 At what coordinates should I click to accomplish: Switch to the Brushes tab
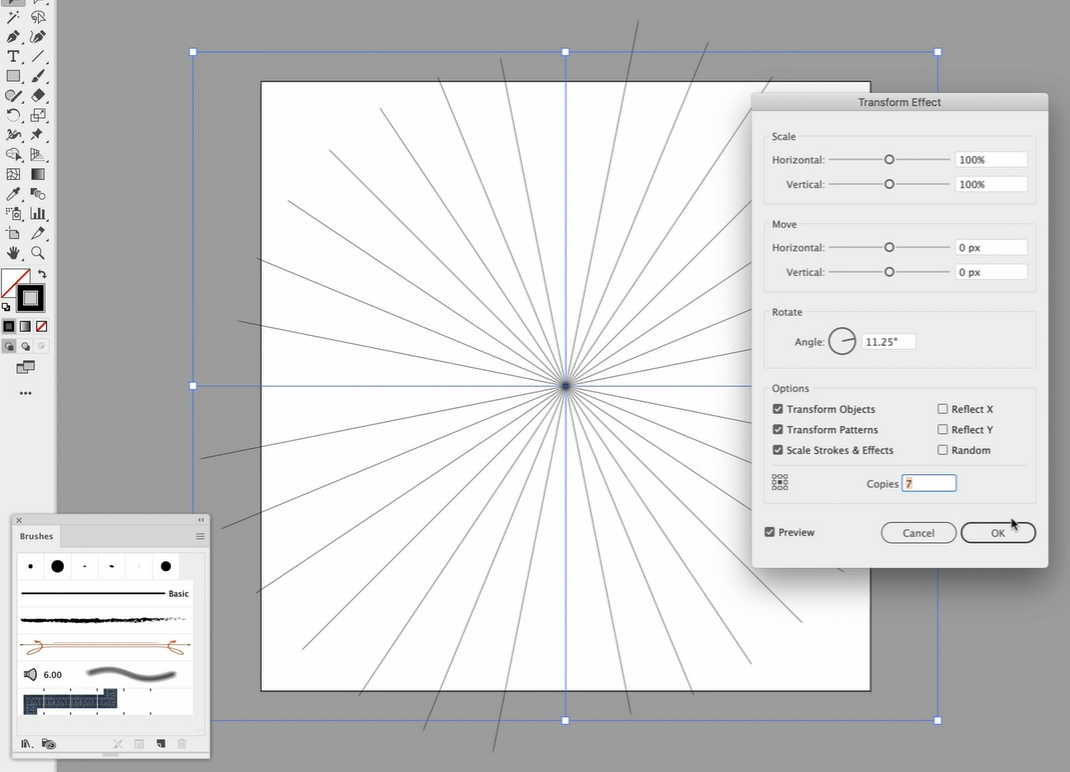coord(37,537)
